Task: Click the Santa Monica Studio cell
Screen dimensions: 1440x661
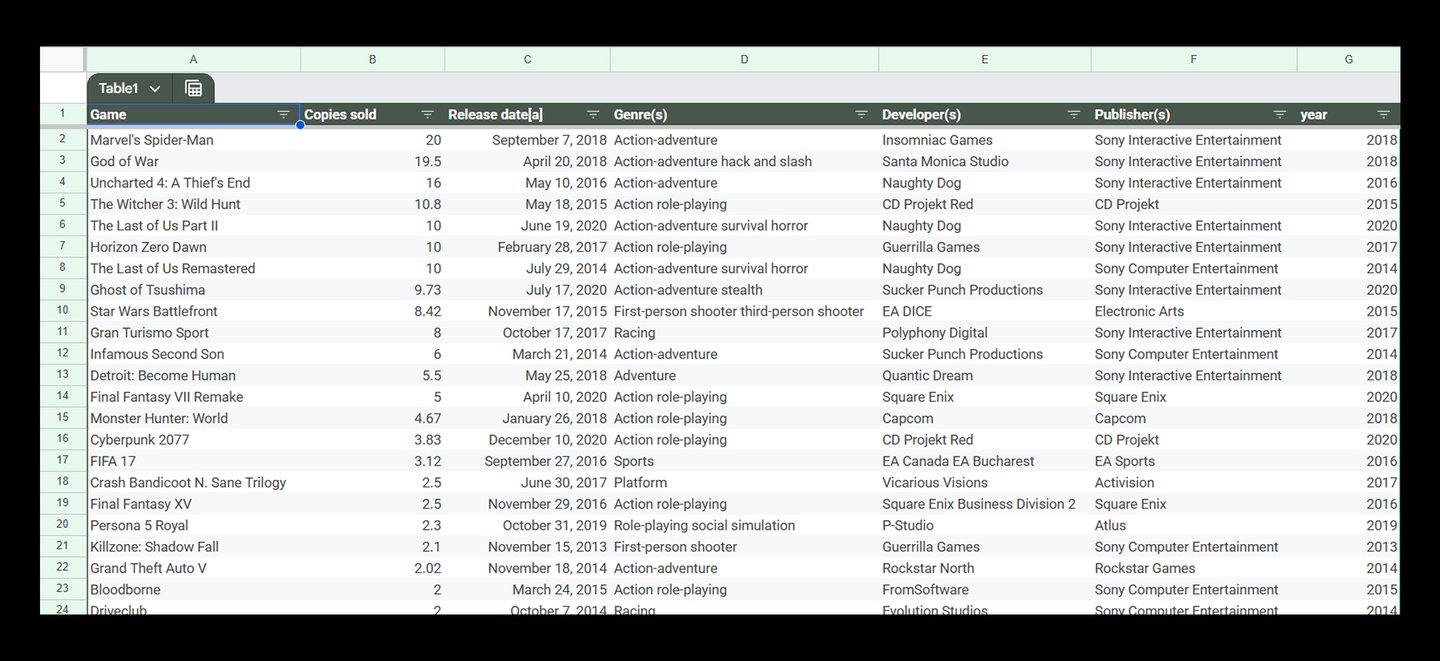Action: coord(985,161)
